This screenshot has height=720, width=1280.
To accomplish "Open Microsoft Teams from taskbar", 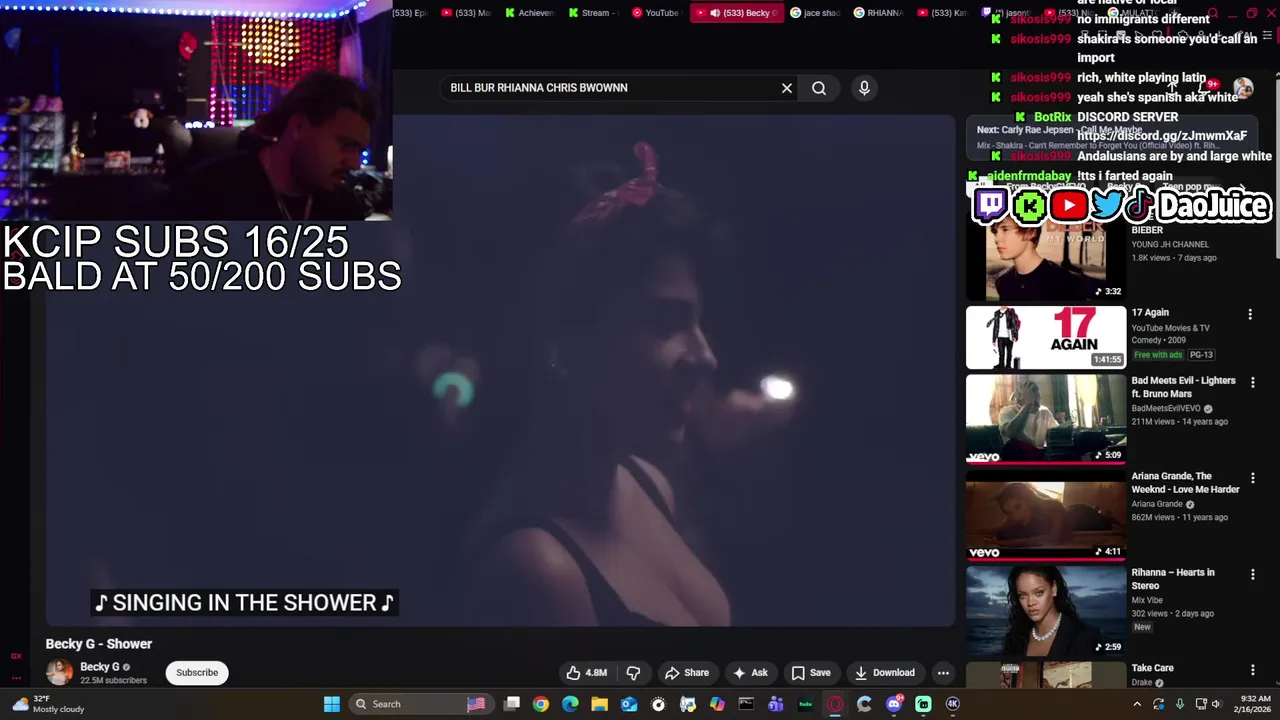I will [x=776, y=704].
